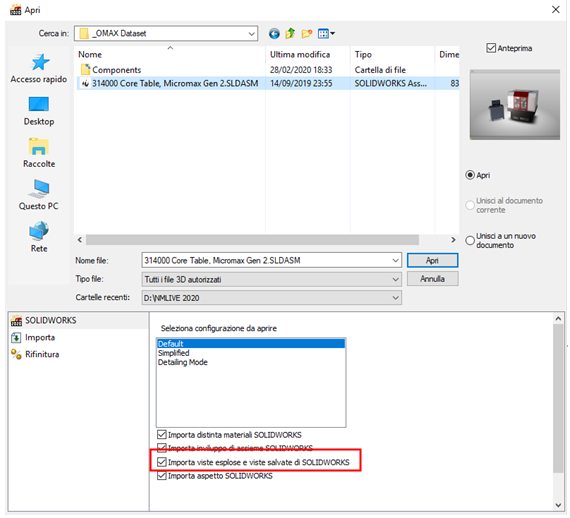Toggle Importa aspetto SOLIDWORKS checkbox
Screen dimensions: 570x518
point(162,476)
